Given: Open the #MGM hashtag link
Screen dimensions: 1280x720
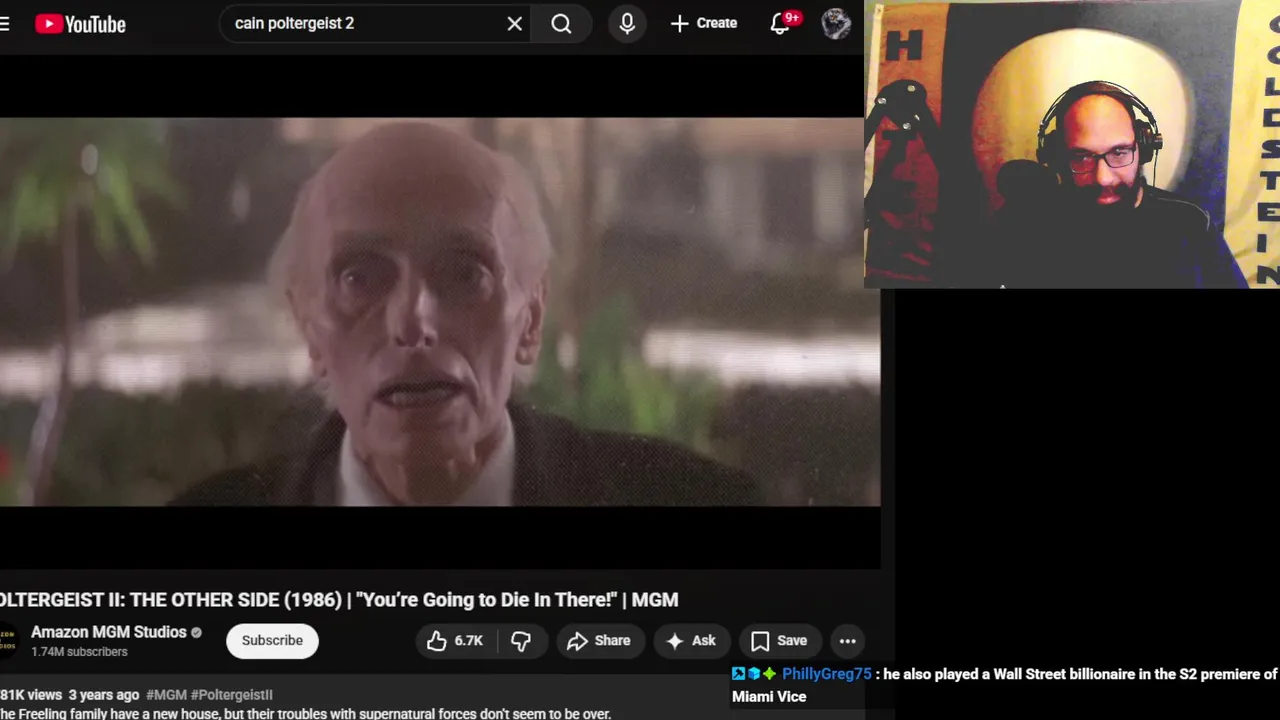Looking at the screenshot, I should [166, 694].
